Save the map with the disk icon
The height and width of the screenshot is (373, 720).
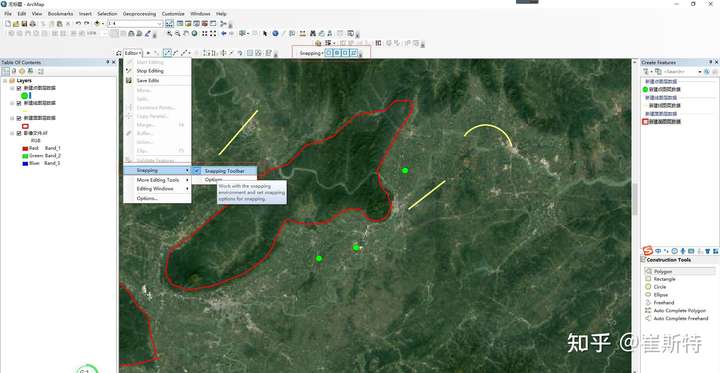tap(24, 24)
